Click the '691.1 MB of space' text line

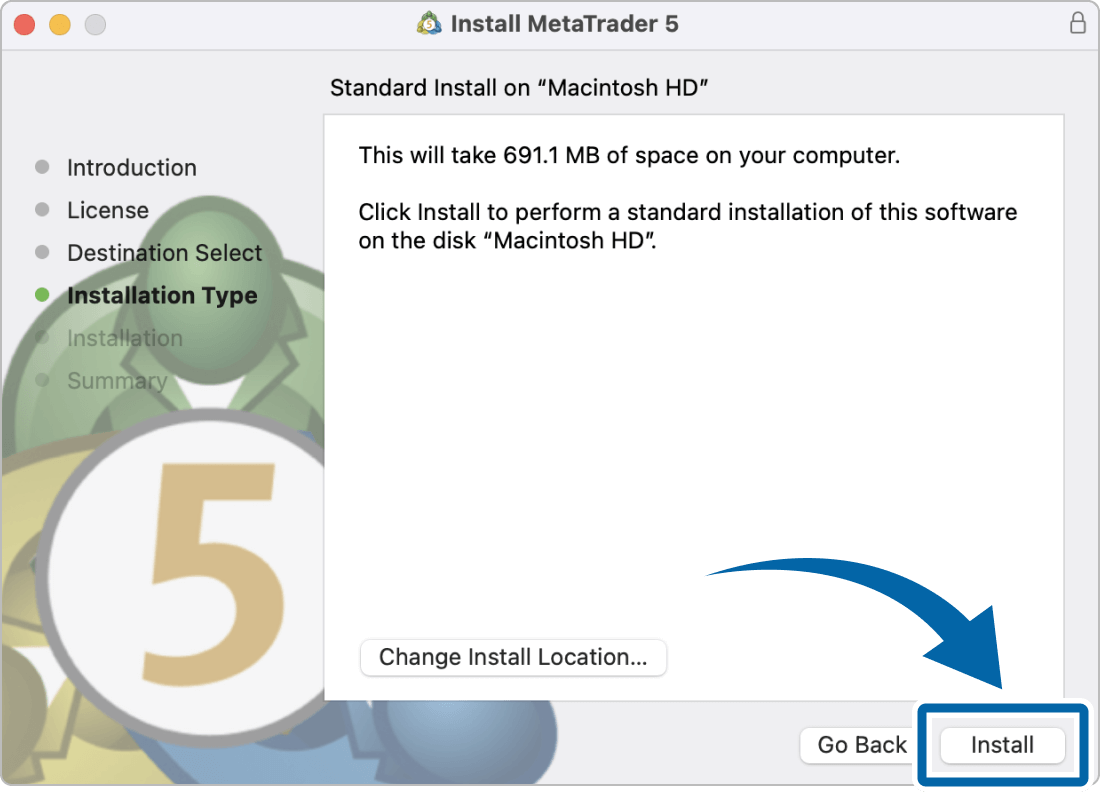(629, 155)
